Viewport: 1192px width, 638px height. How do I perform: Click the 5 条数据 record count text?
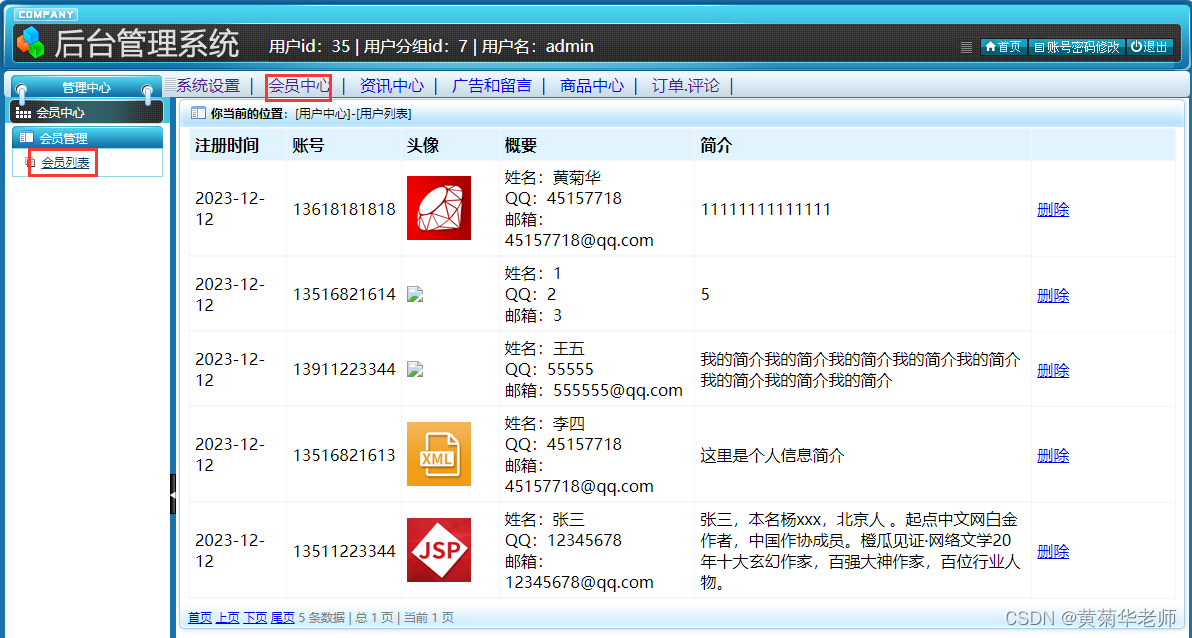click(322, 617)
